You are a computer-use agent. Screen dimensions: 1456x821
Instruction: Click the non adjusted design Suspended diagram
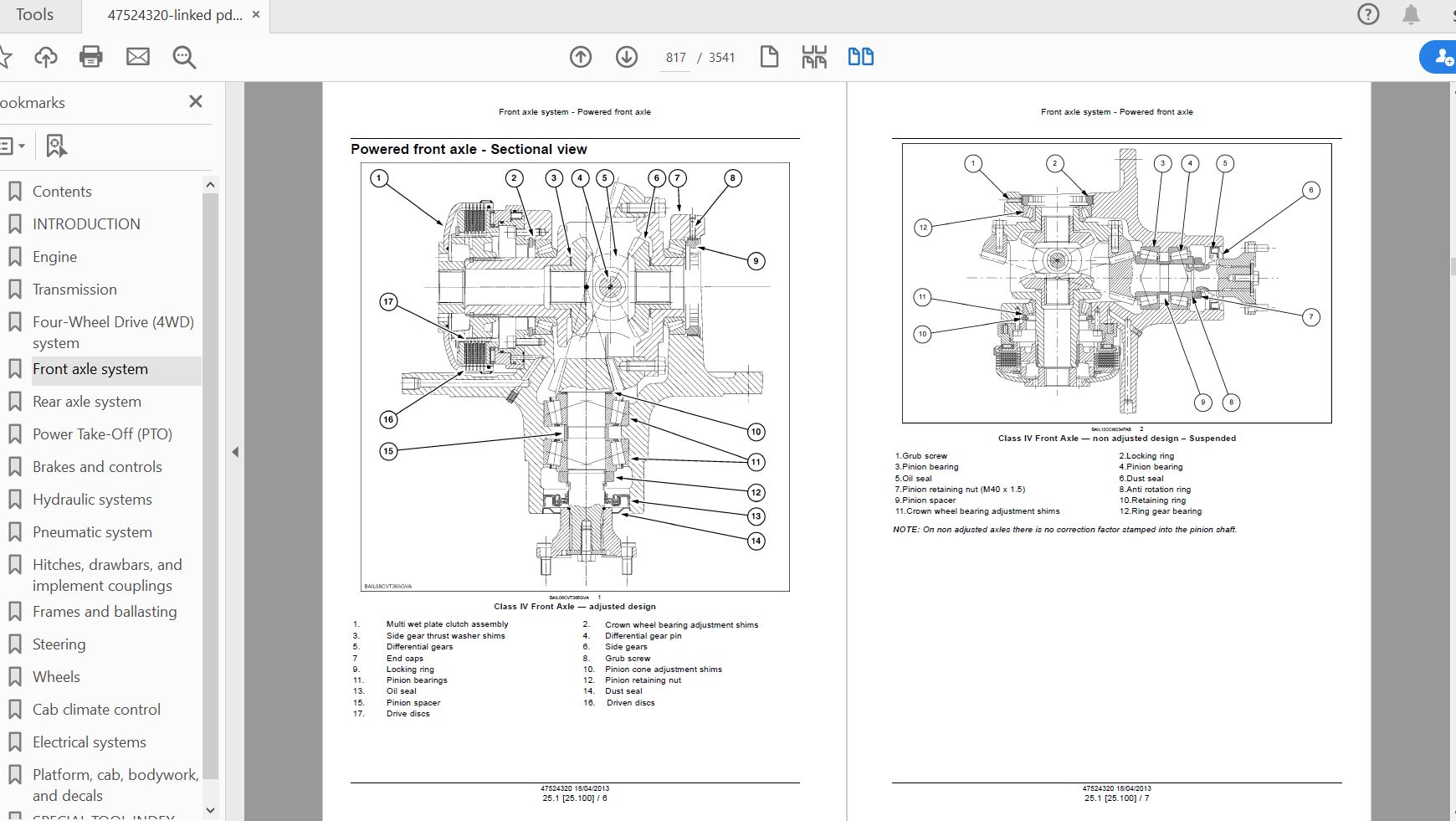(1116, 283)
